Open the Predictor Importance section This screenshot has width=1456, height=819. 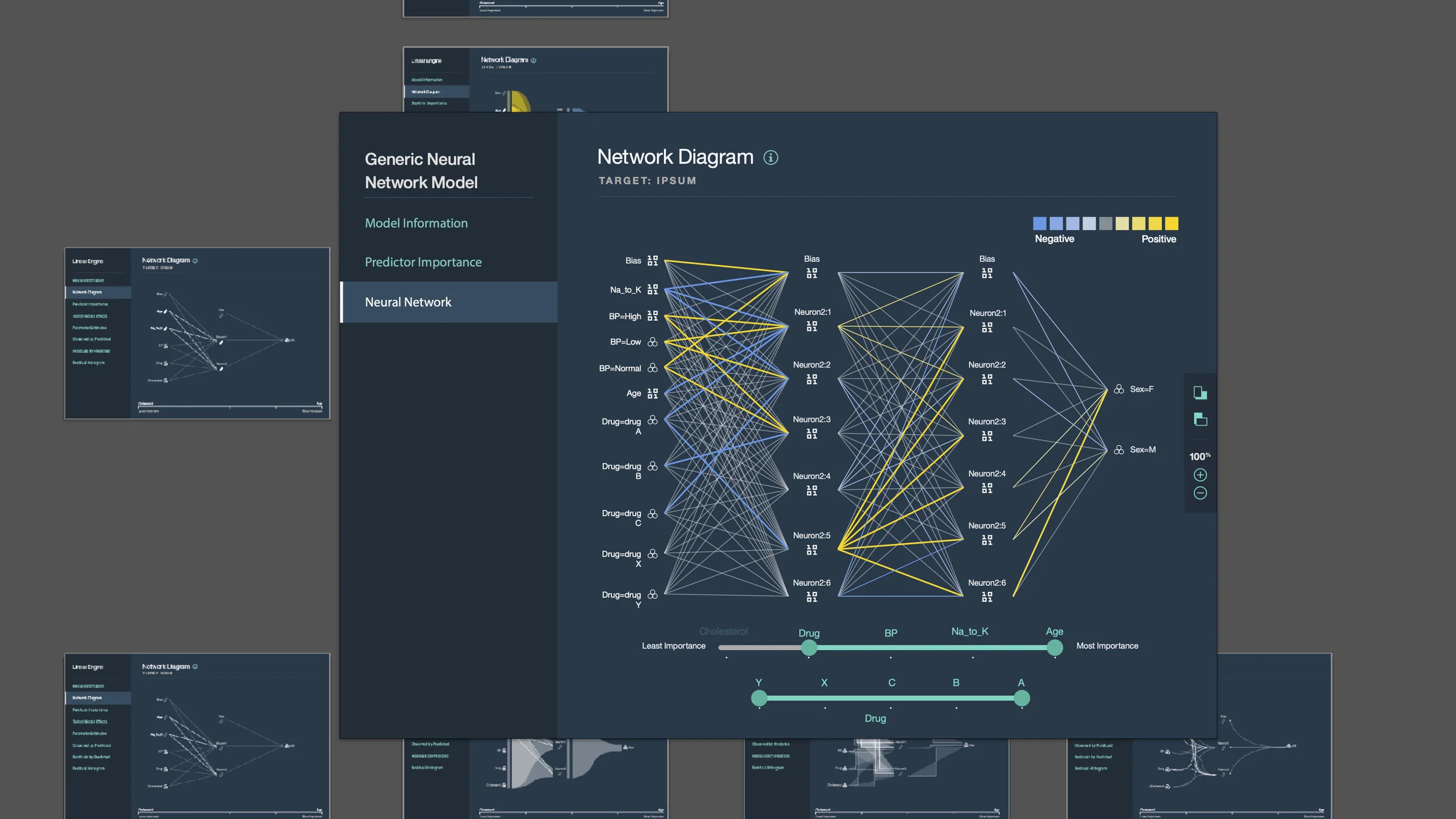[x=423, y=262]
